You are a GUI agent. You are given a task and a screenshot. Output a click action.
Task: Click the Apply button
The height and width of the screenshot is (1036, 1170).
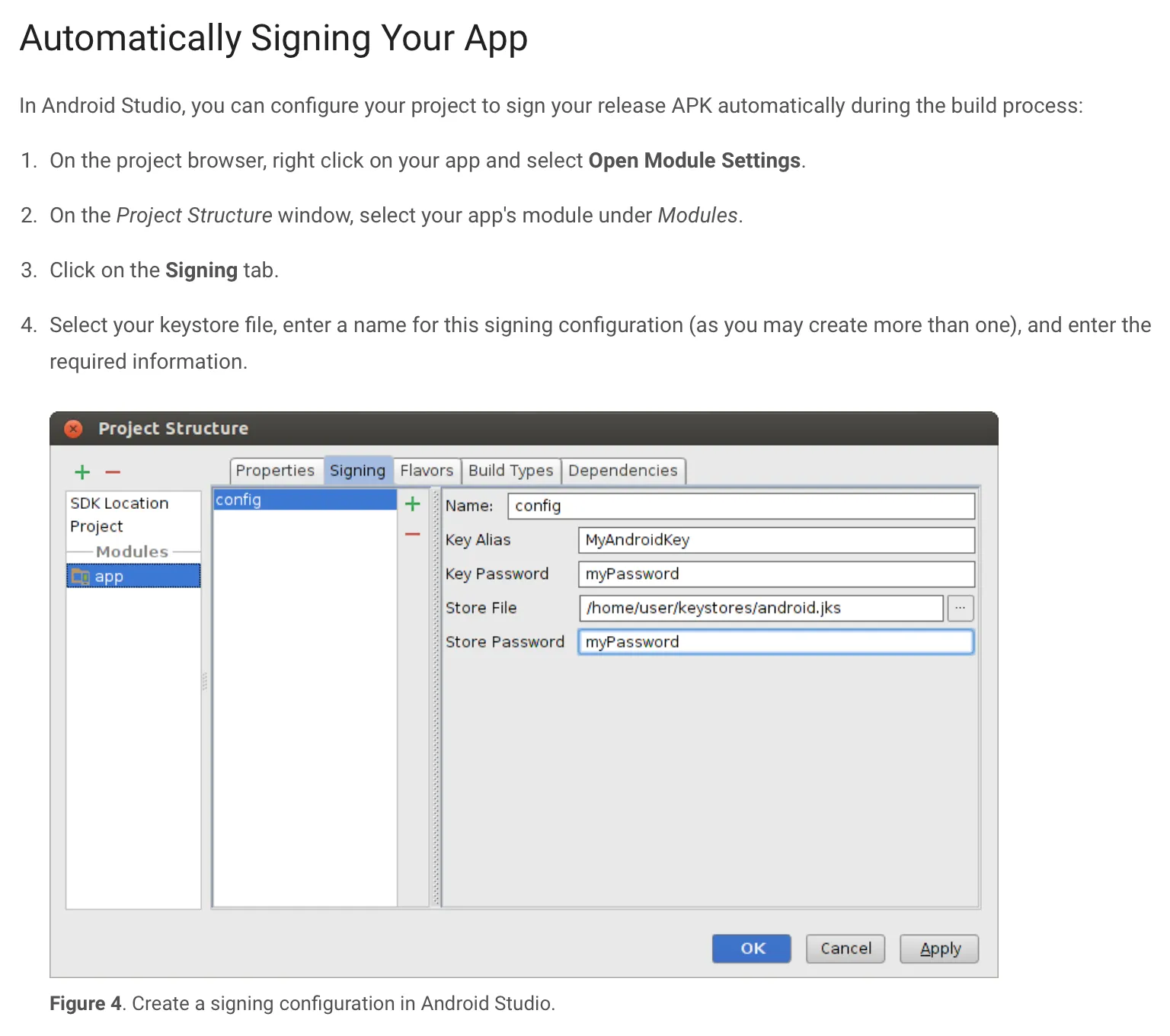coord(939,948)
